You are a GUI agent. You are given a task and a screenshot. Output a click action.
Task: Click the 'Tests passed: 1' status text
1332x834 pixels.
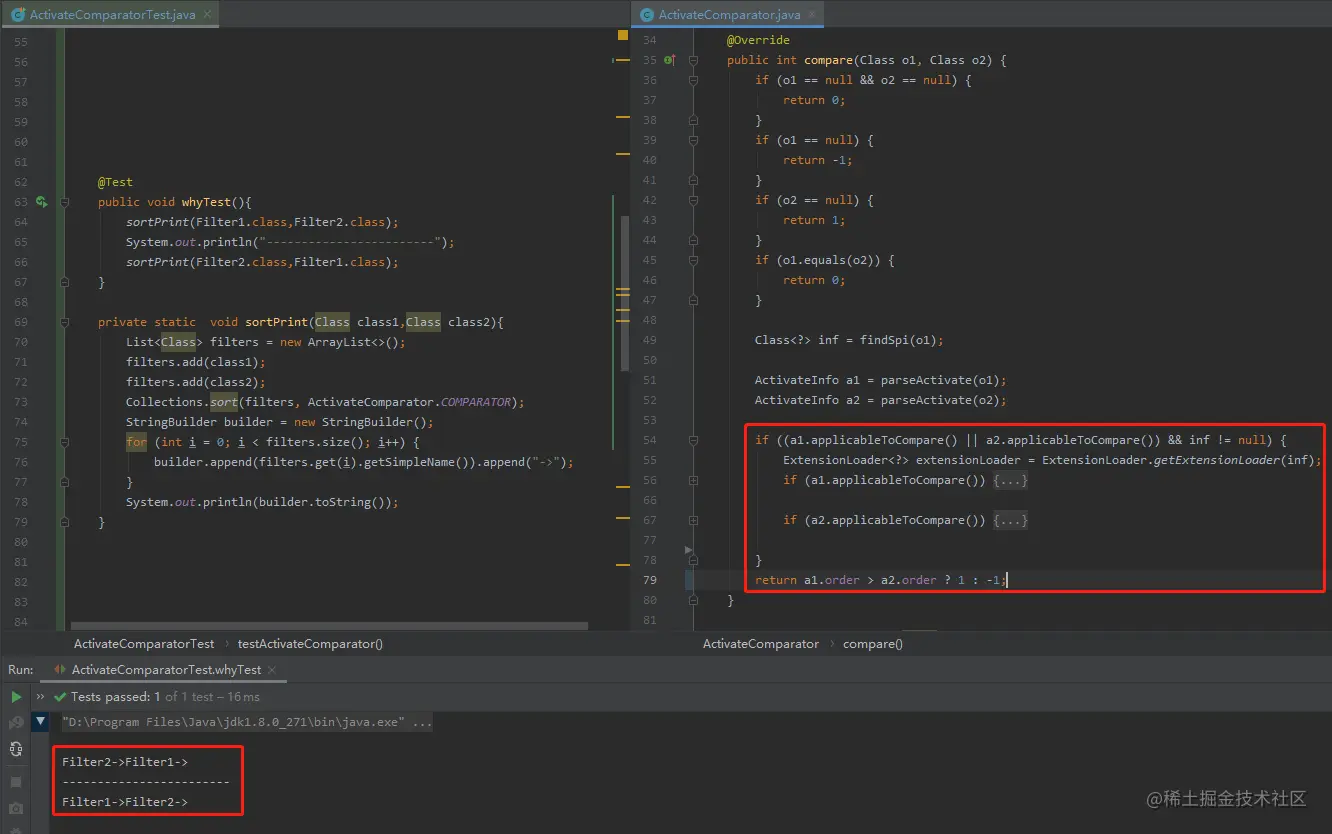pyautogui.click(x=116, y=697)
